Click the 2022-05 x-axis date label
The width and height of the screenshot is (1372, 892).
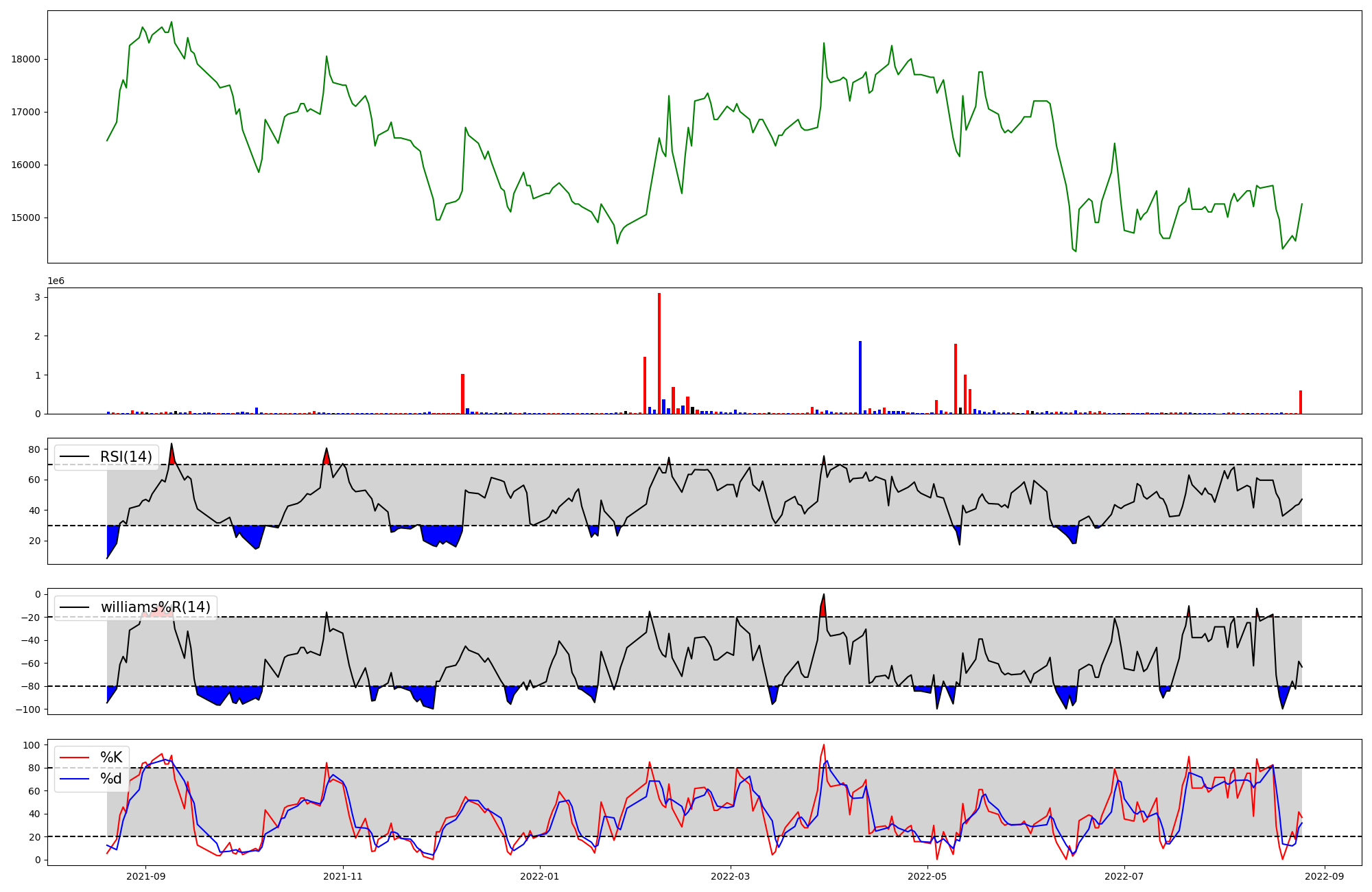(x=927, y=876)
